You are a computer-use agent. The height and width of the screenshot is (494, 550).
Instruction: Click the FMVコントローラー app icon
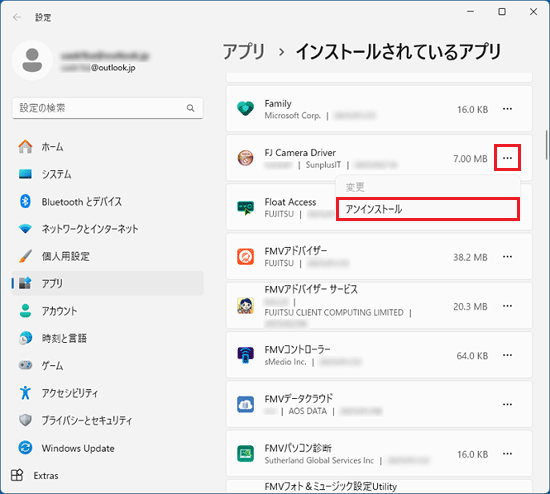[x=245, y=355]
